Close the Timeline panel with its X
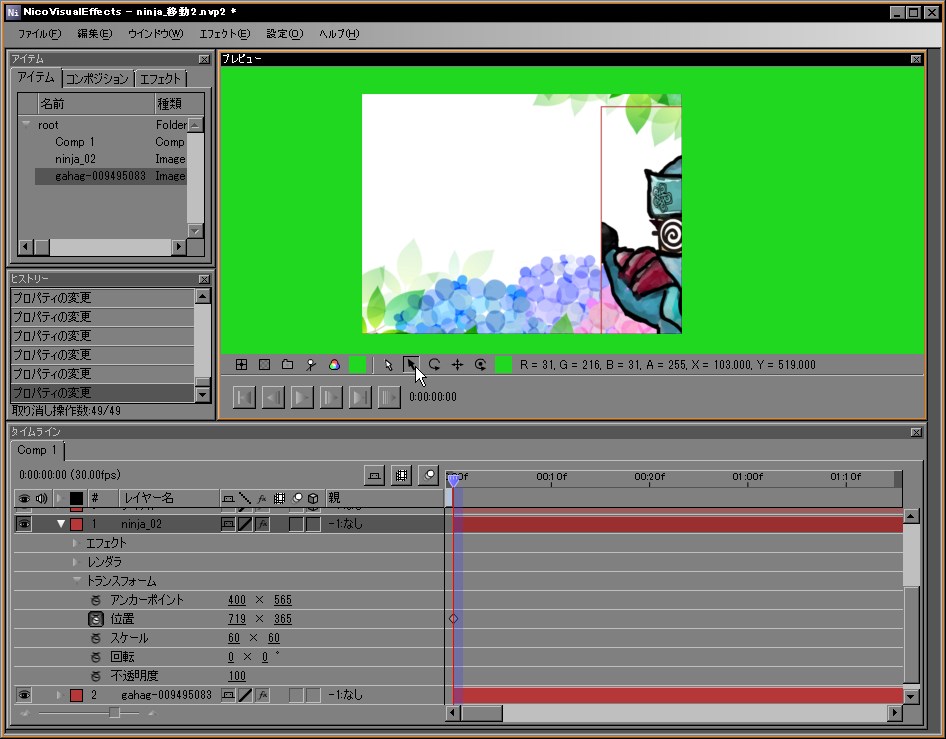Screen dimensions: 946x739 (916, 433)
